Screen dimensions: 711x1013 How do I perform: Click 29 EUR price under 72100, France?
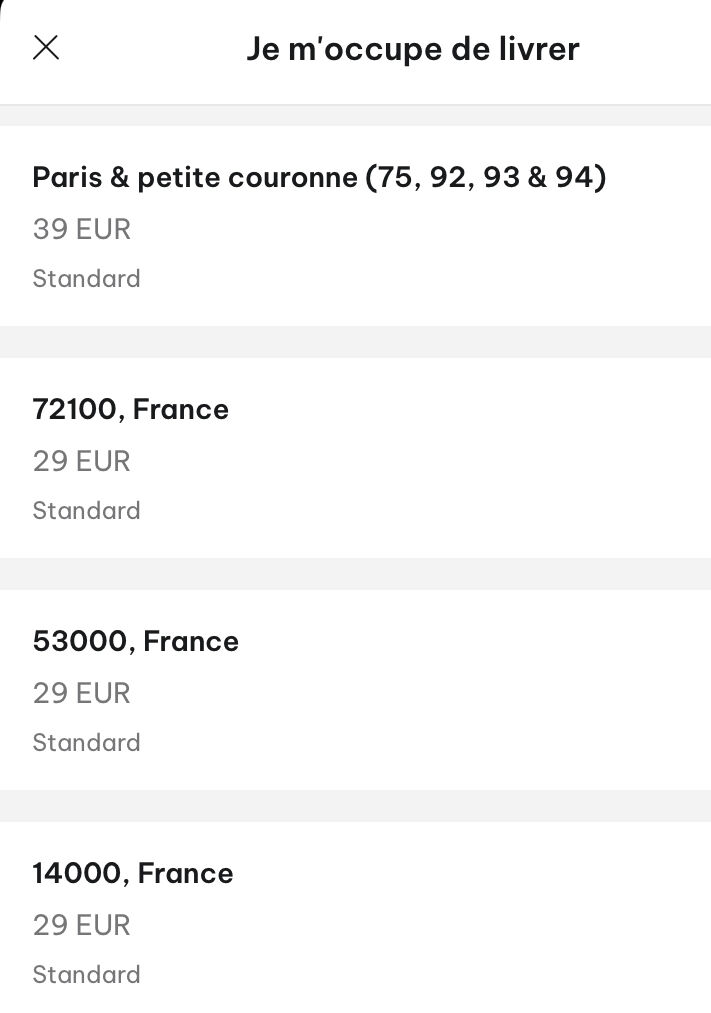pos(81,461)
